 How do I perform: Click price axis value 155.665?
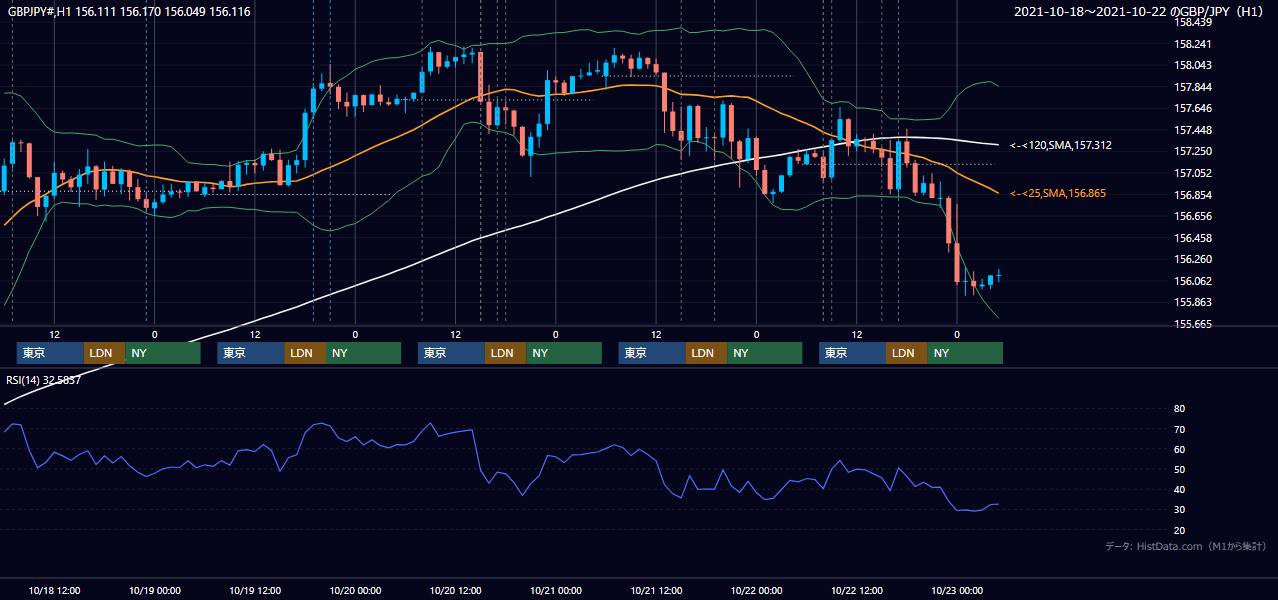click(x=1193, y=324)
